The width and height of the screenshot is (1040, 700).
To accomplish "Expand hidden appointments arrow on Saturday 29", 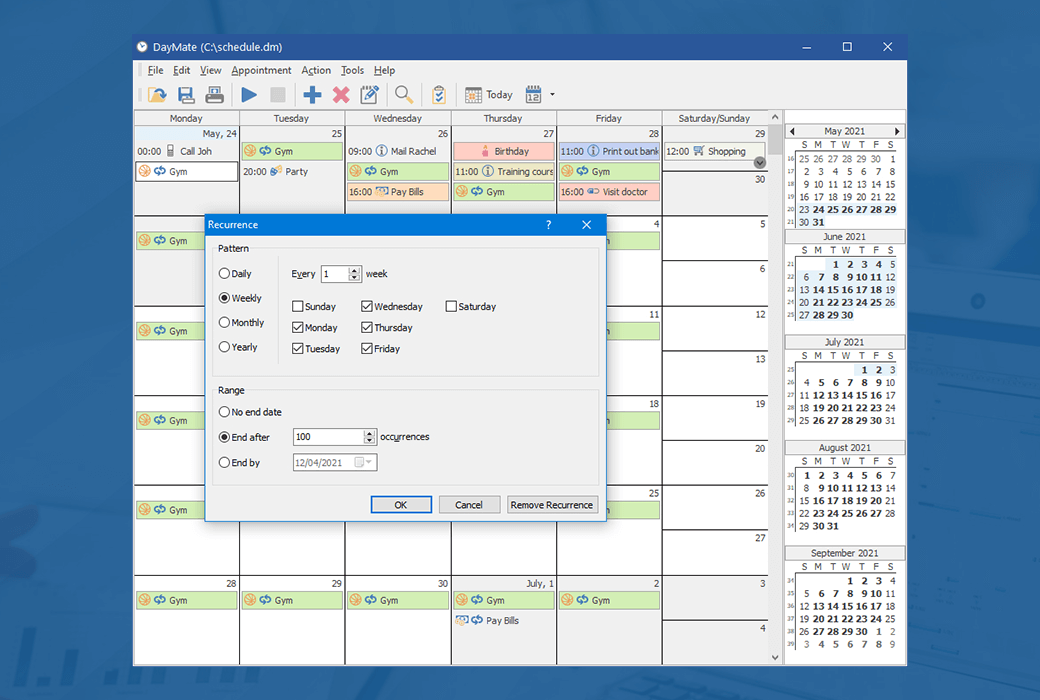I will (x=760, y=163).
